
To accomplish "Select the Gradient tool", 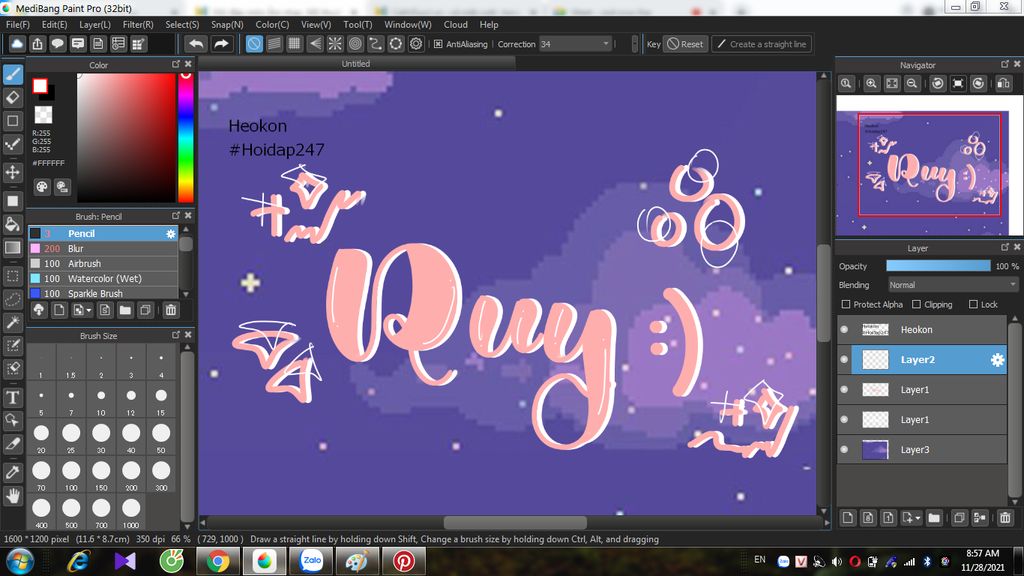I will (13, 248).
